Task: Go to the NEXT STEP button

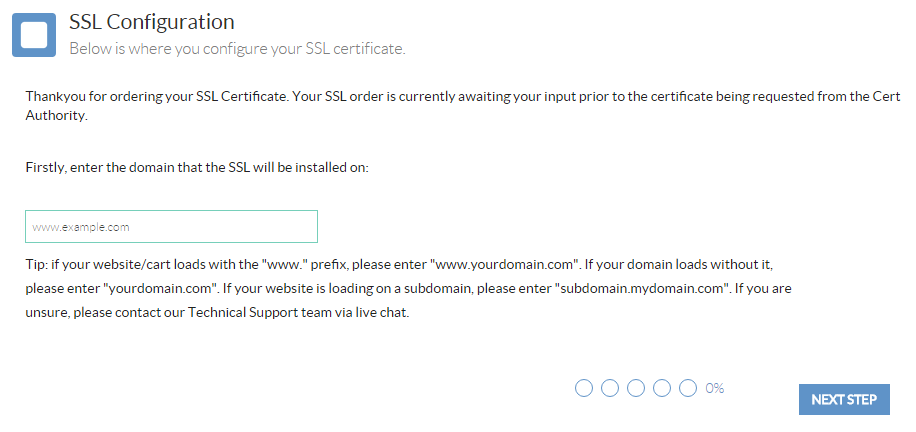Action: pos(844,400)
